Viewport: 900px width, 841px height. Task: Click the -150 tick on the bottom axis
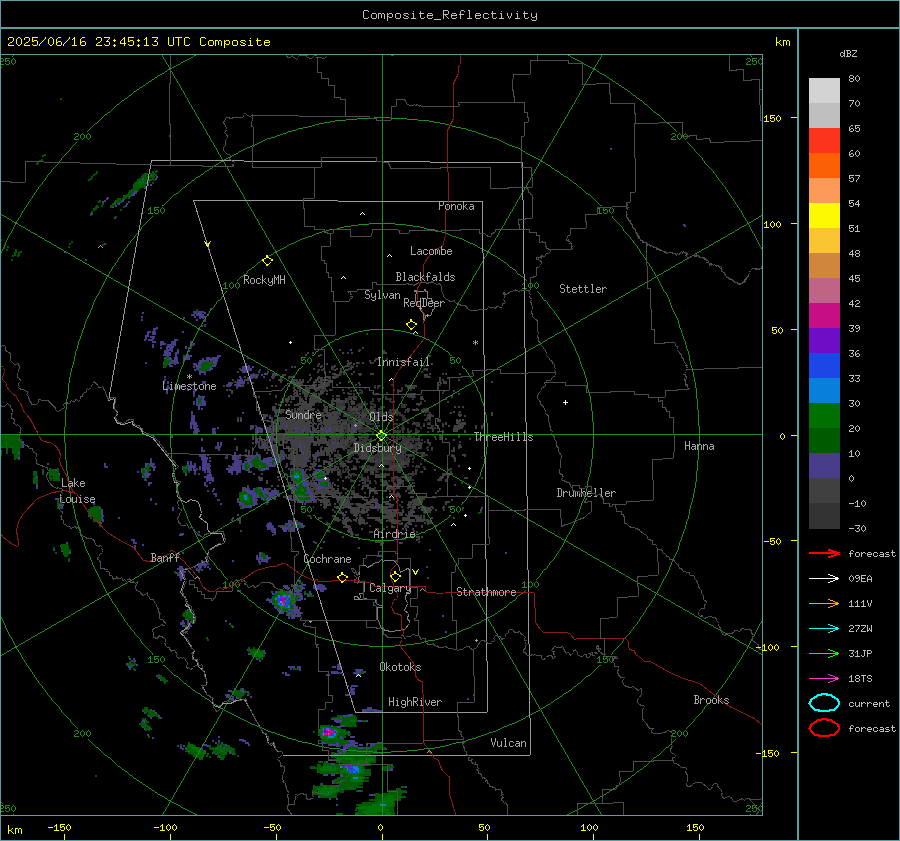tap(59, 827)
